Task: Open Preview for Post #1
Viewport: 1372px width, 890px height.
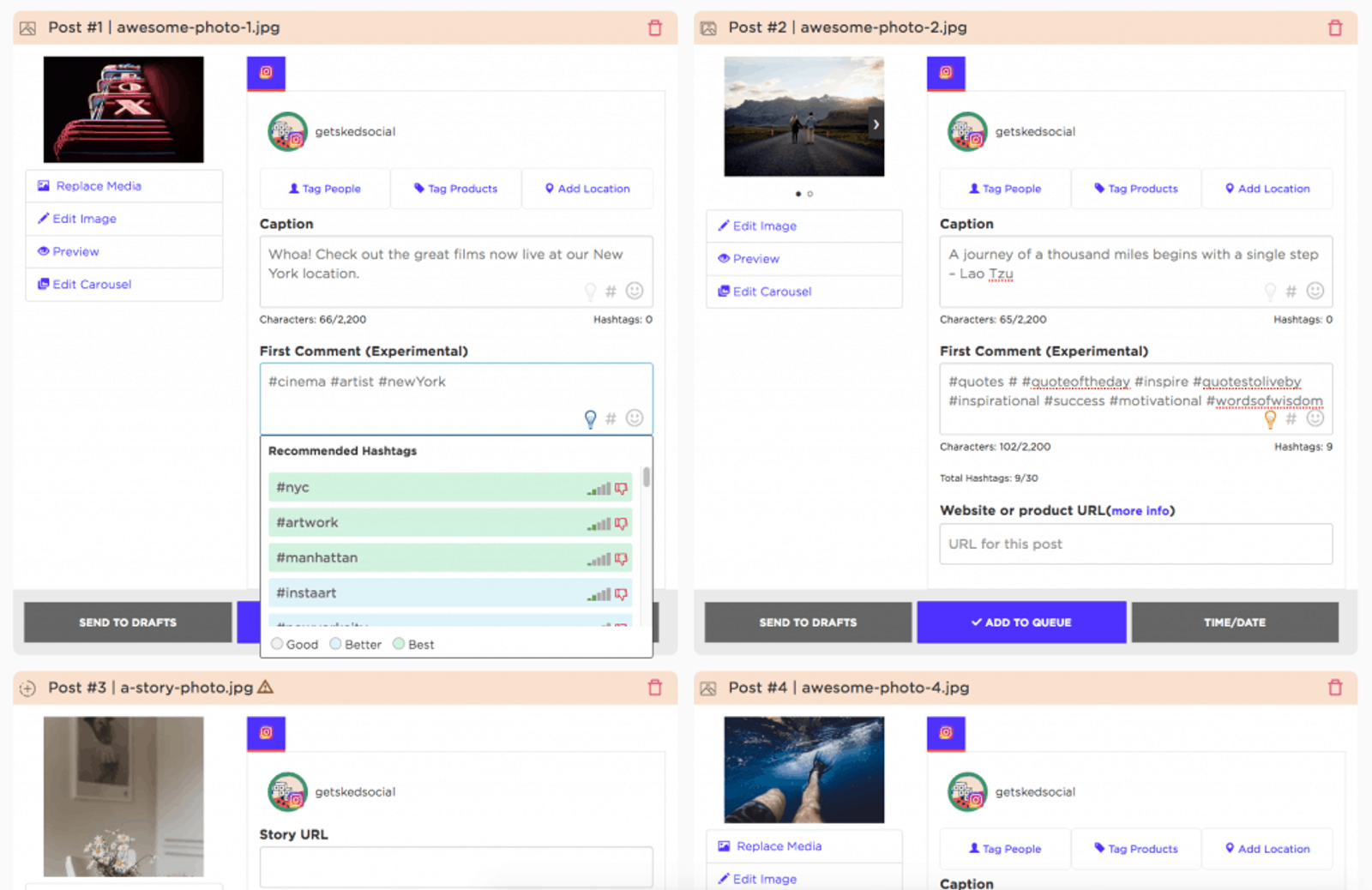Action: [124, 251]
